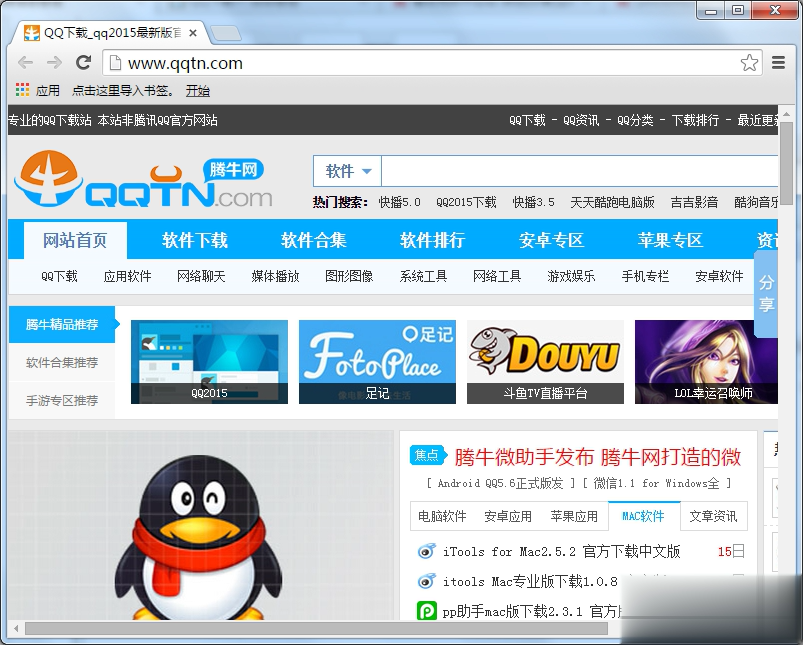Click the green pp助手 icon
The image size is (803, 645).
point(427,610)
